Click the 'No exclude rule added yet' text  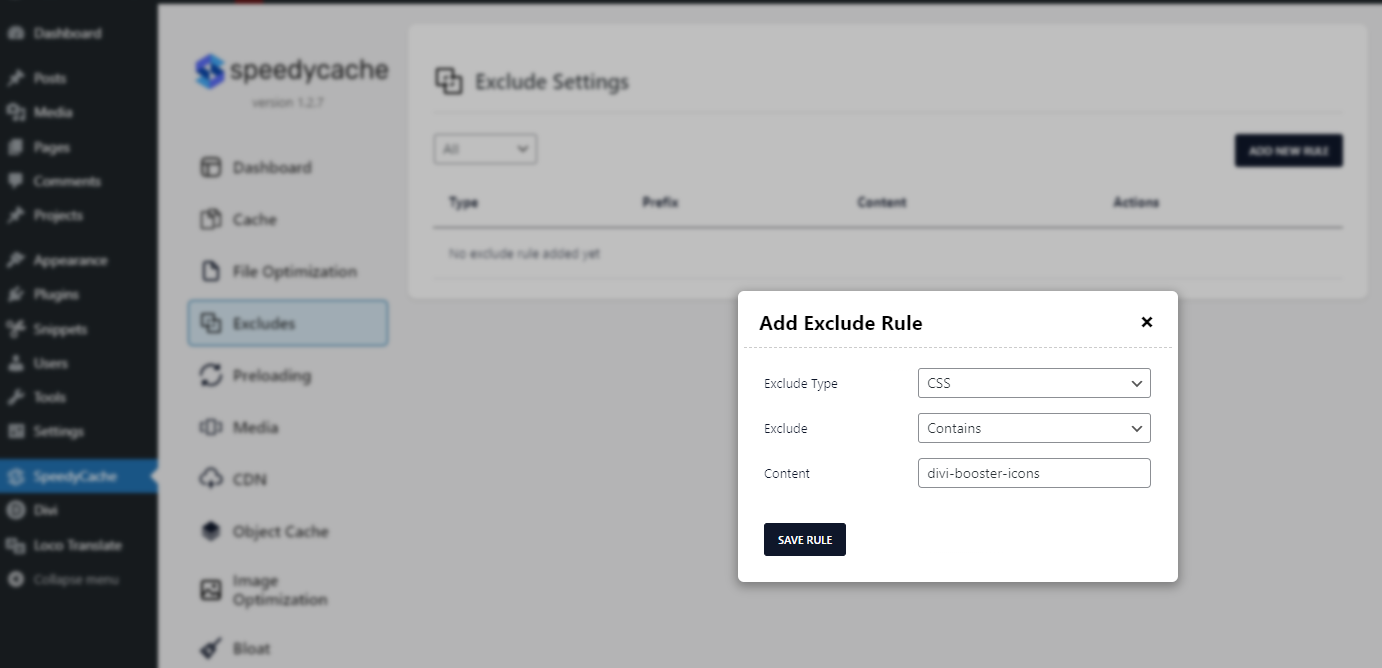click(524, 254)
